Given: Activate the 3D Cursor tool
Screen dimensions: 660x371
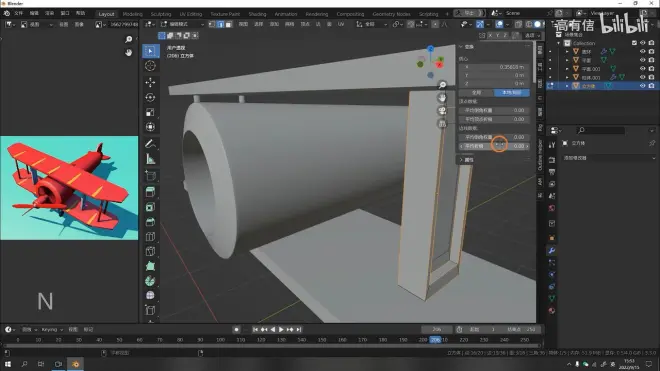Looking at the screenshot, I should click(x=150, y=66).
